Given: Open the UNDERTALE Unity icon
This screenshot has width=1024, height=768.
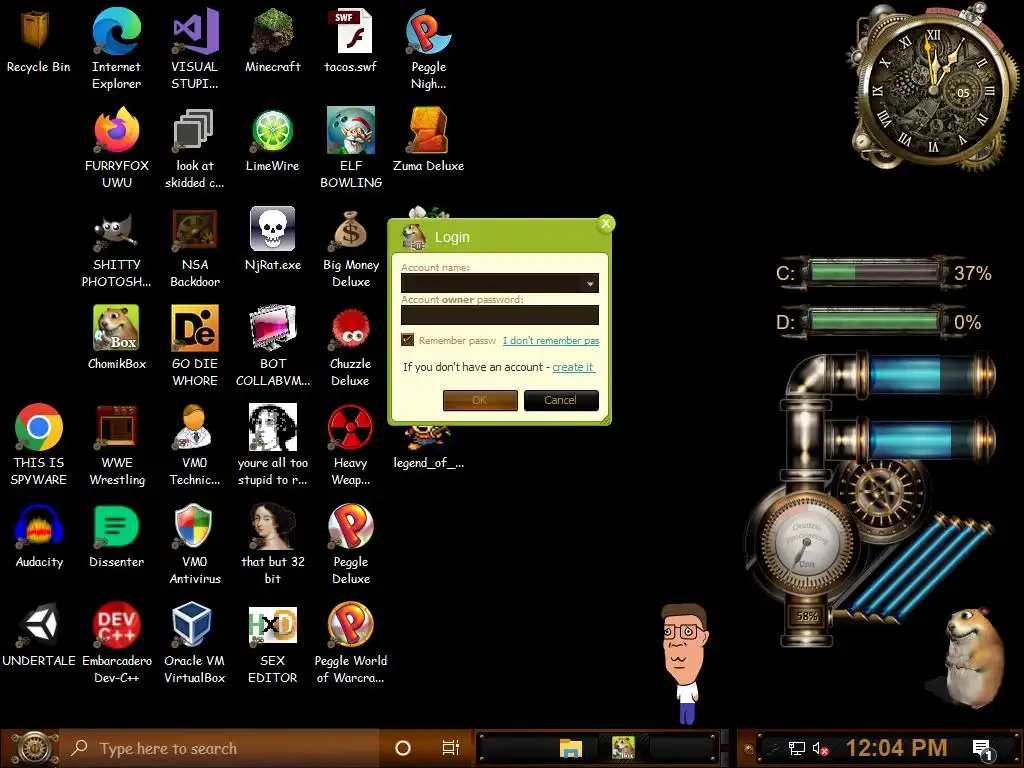Looking at the screenshot, I should [39, 625].
